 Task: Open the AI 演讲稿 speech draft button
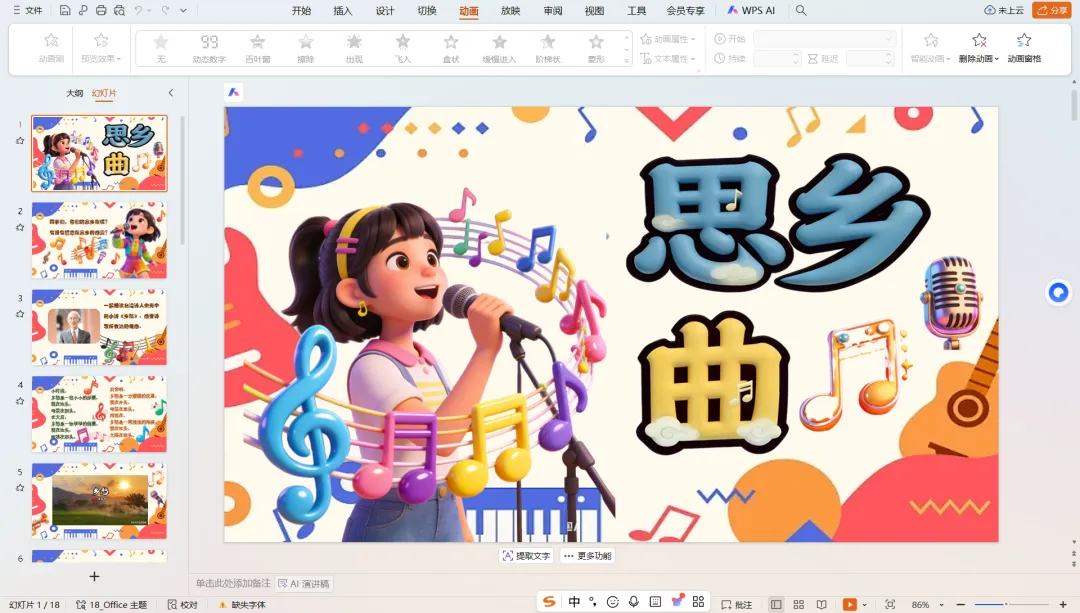(304, 583)
